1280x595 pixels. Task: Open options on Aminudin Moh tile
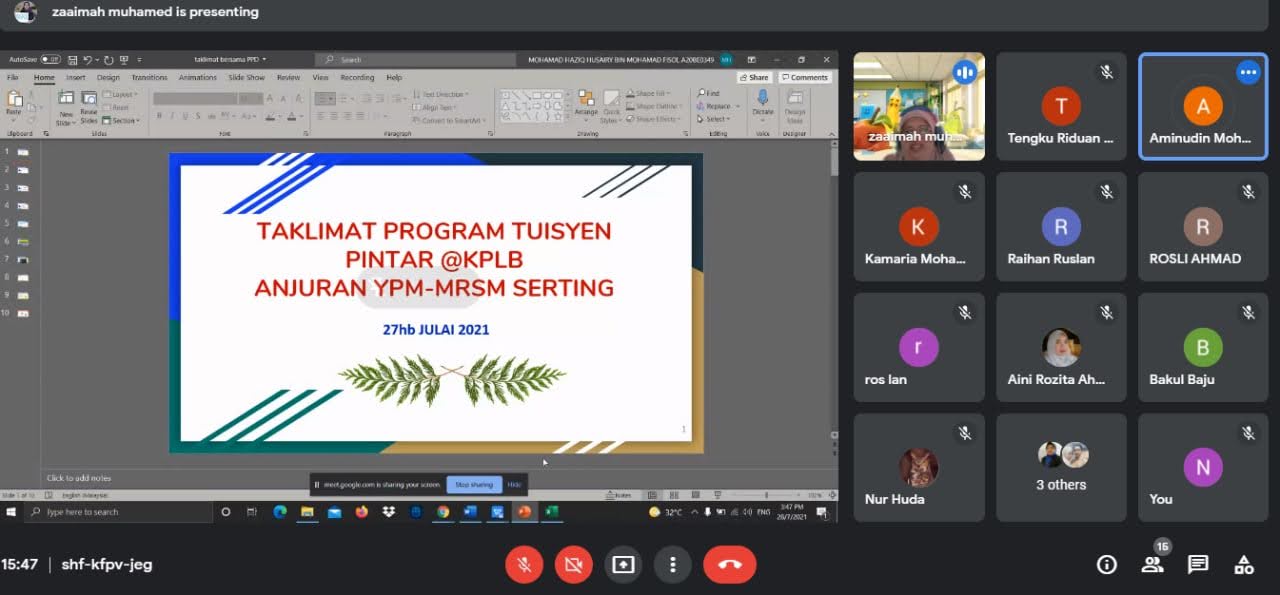coord(1247,72)
